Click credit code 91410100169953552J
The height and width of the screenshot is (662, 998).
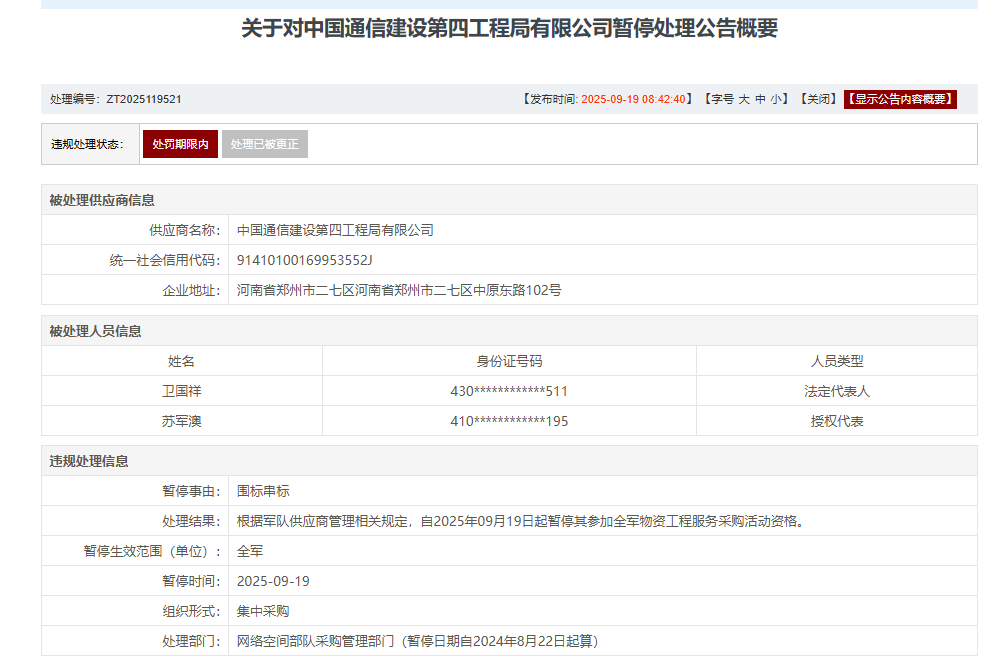304,260
